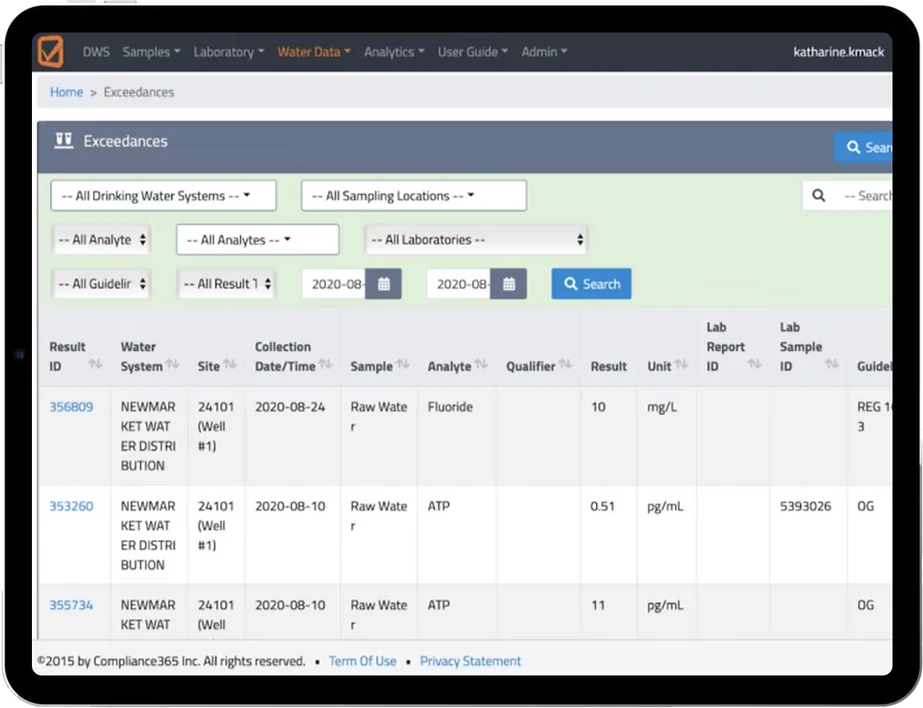Open the All Analytes dropdown

(x=257, y=240)
